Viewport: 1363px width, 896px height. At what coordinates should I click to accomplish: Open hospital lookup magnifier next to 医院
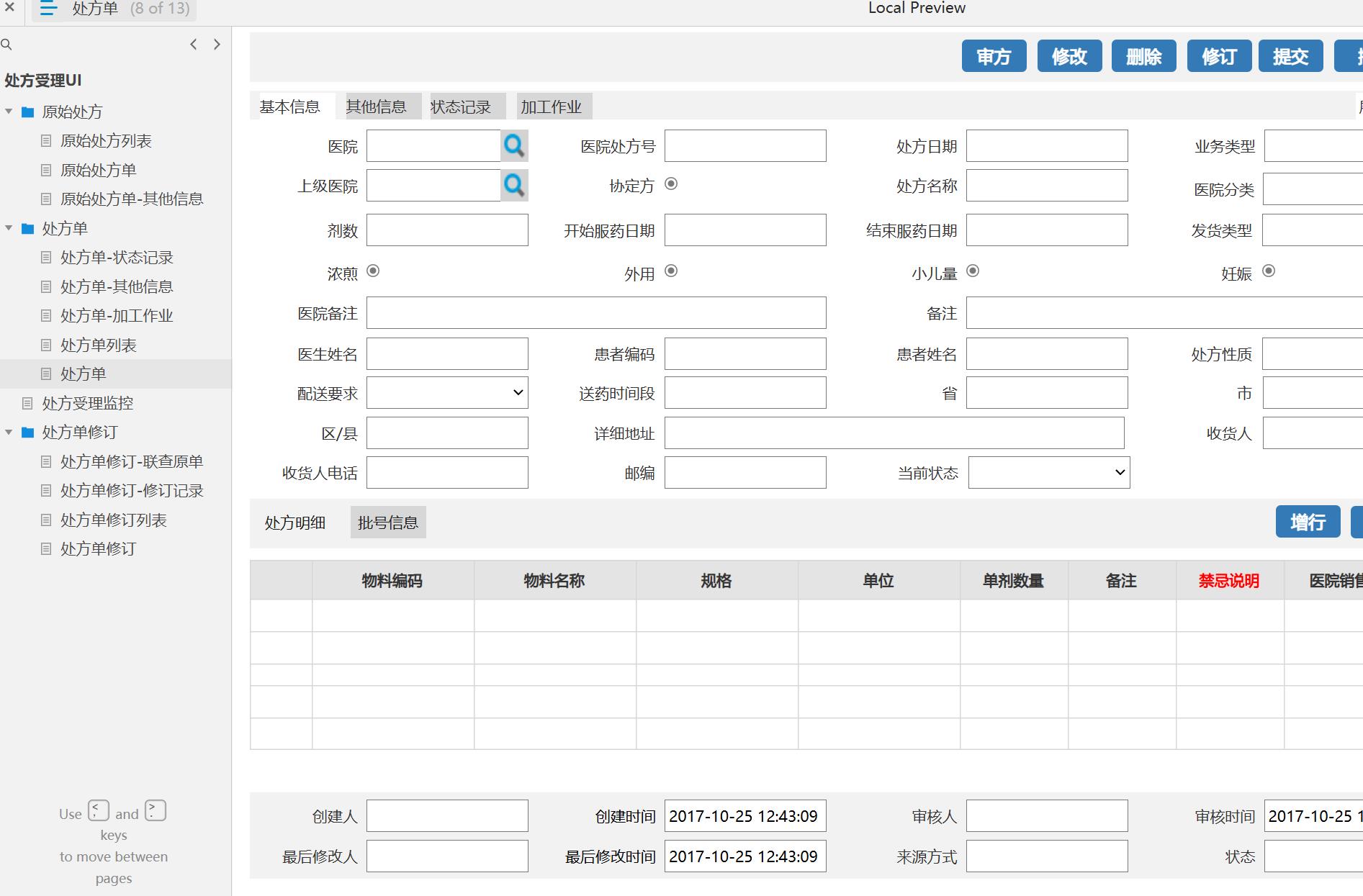(x=514, y=146)
